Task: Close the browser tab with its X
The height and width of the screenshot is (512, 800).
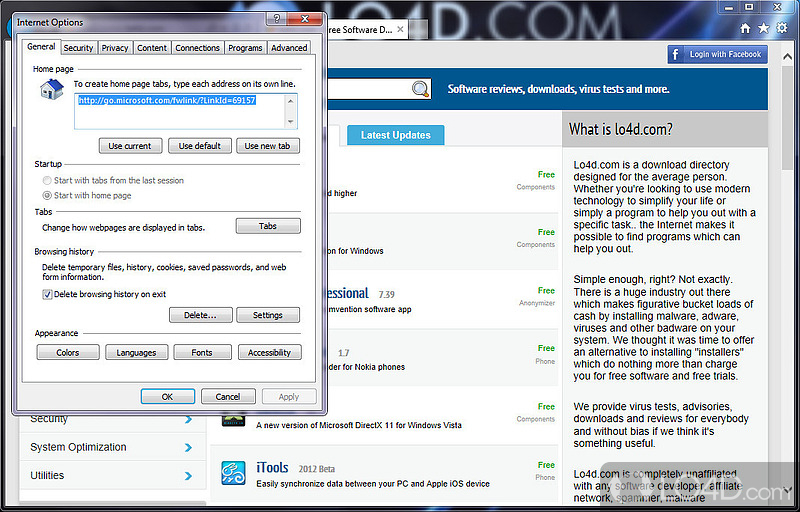Action: [401, 30]
